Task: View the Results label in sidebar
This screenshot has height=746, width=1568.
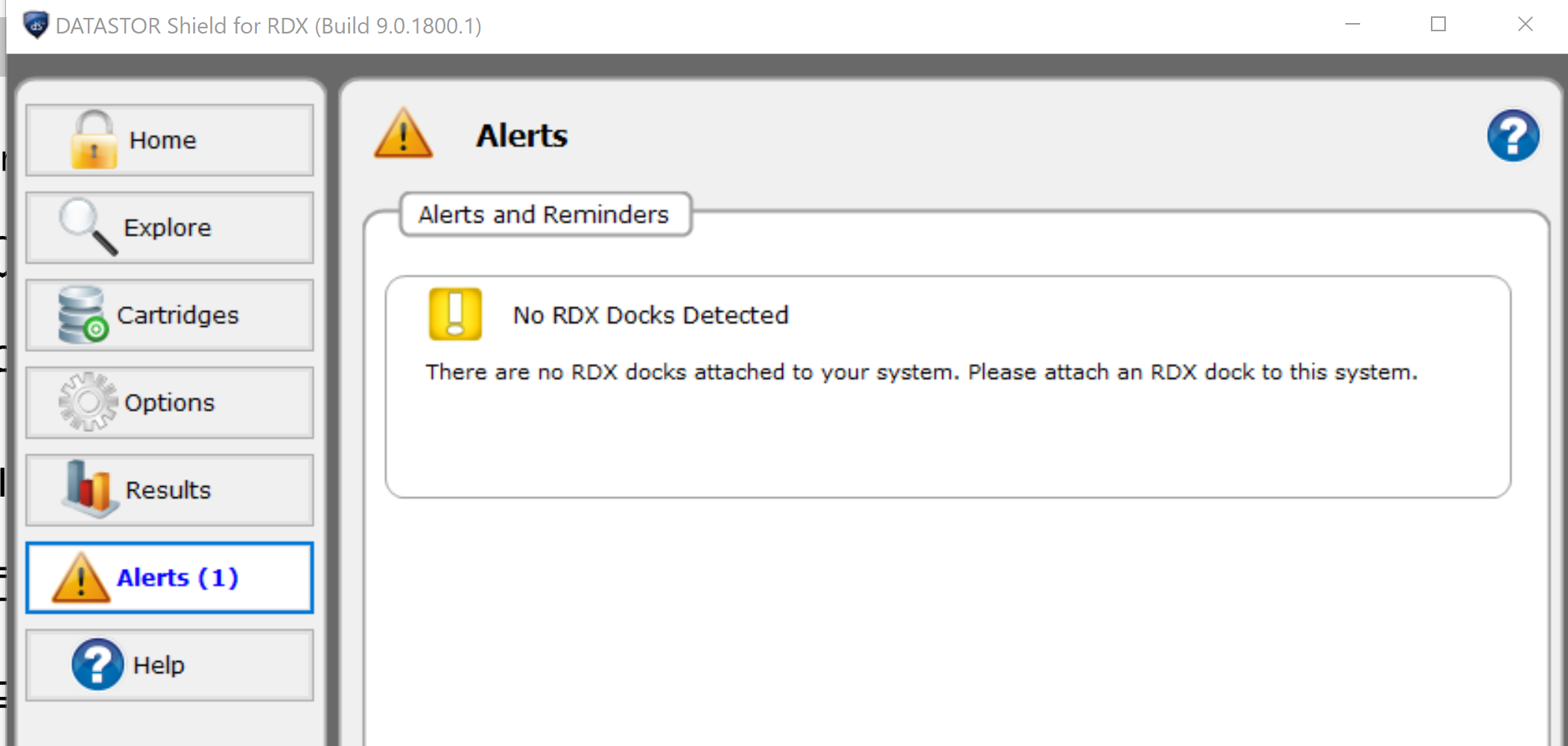Action: tap(168, 490)
